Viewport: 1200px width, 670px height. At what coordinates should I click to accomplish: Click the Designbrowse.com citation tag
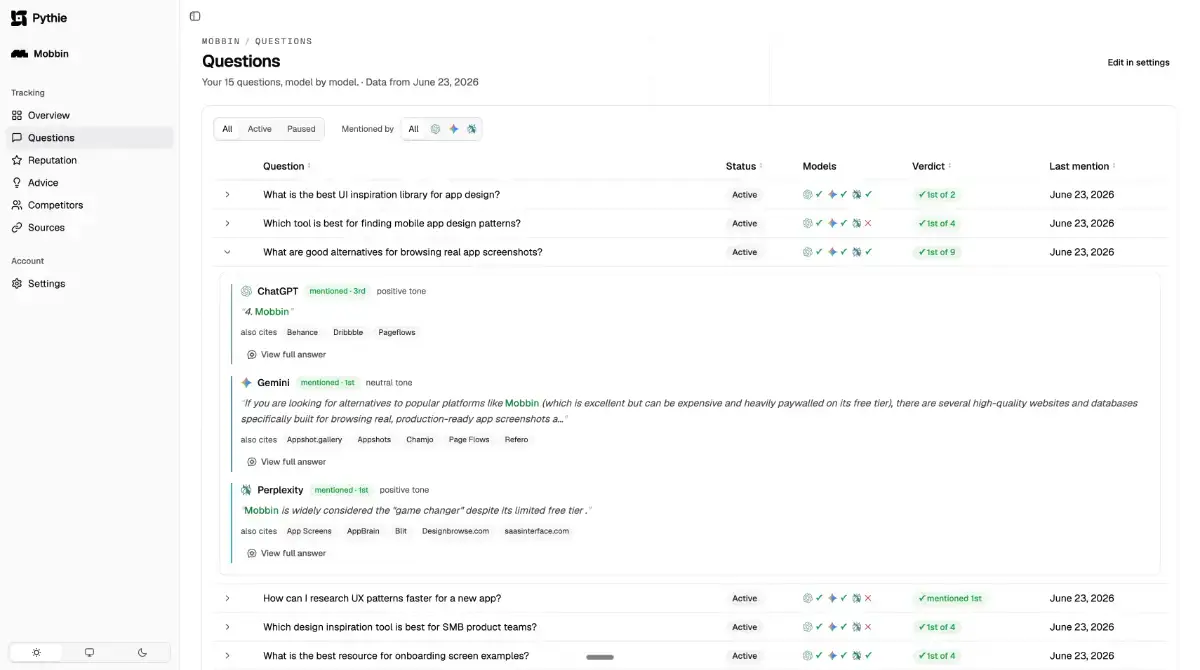pyautogui.click(x=455, y=531)
